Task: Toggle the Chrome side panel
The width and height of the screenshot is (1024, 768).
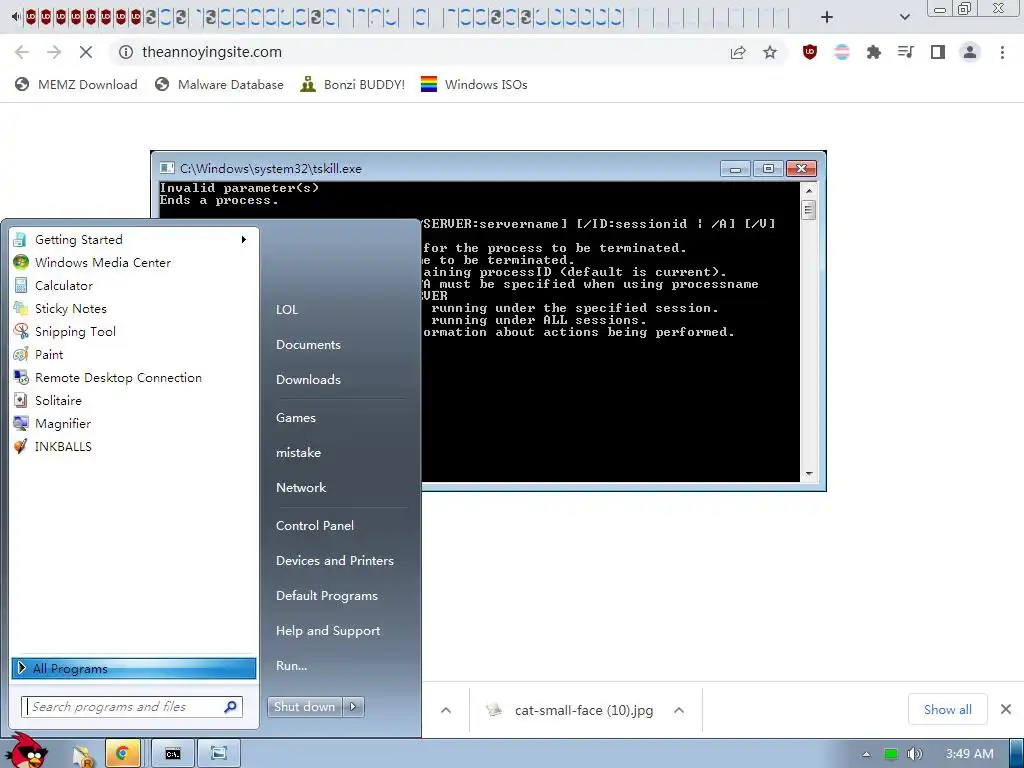Action: 938,52
